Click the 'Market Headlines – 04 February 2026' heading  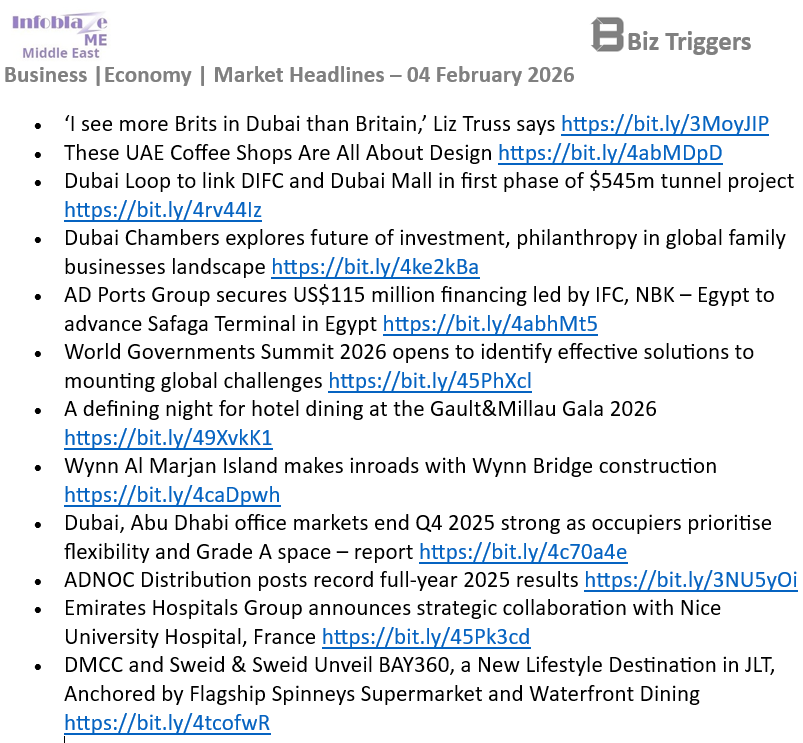coord(394,75)
